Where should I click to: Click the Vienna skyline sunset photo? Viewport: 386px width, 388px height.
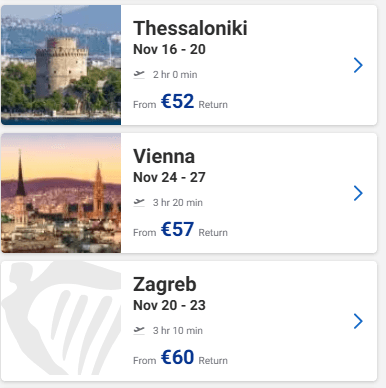point(61,193)
